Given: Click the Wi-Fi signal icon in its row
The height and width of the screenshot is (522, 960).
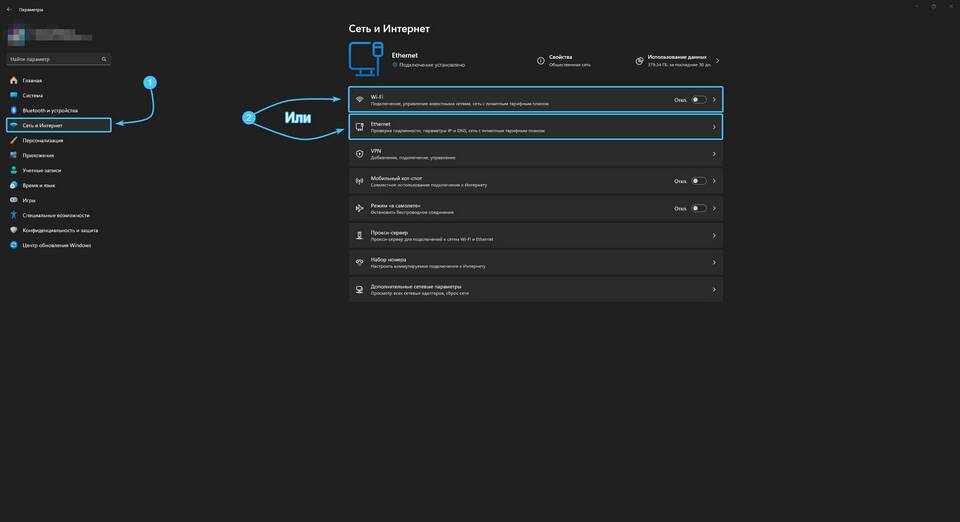Looking at the screenshot, I should [x=359, y=100].
